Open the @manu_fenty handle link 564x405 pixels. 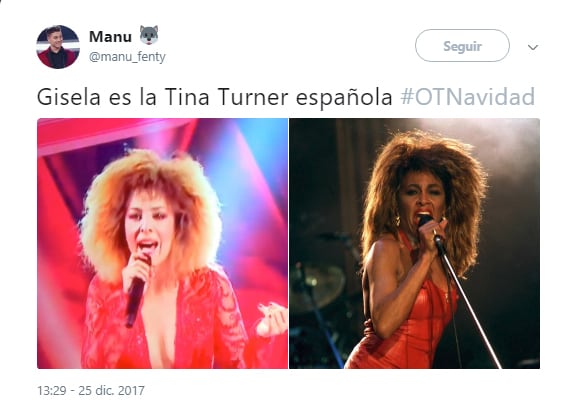(x=127, y=57)
